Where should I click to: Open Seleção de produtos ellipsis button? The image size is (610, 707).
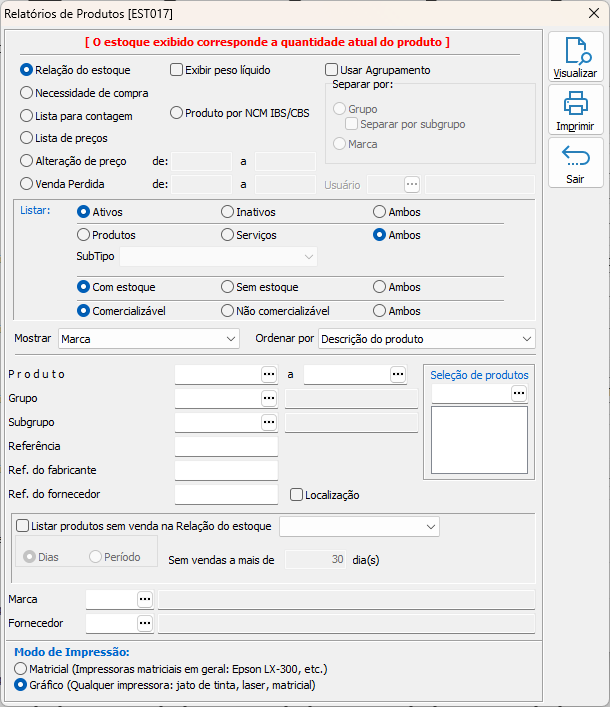(518, 394)
